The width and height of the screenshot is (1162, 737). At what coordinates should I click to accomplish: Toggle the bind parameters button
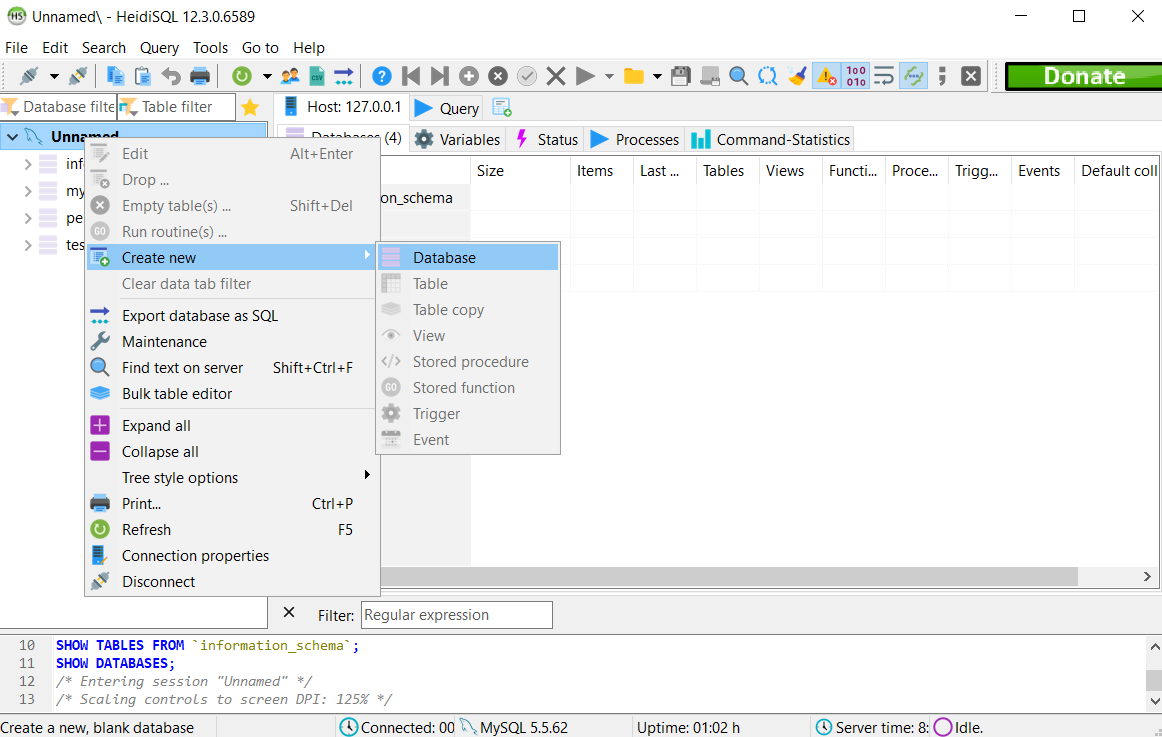(914, 76)
